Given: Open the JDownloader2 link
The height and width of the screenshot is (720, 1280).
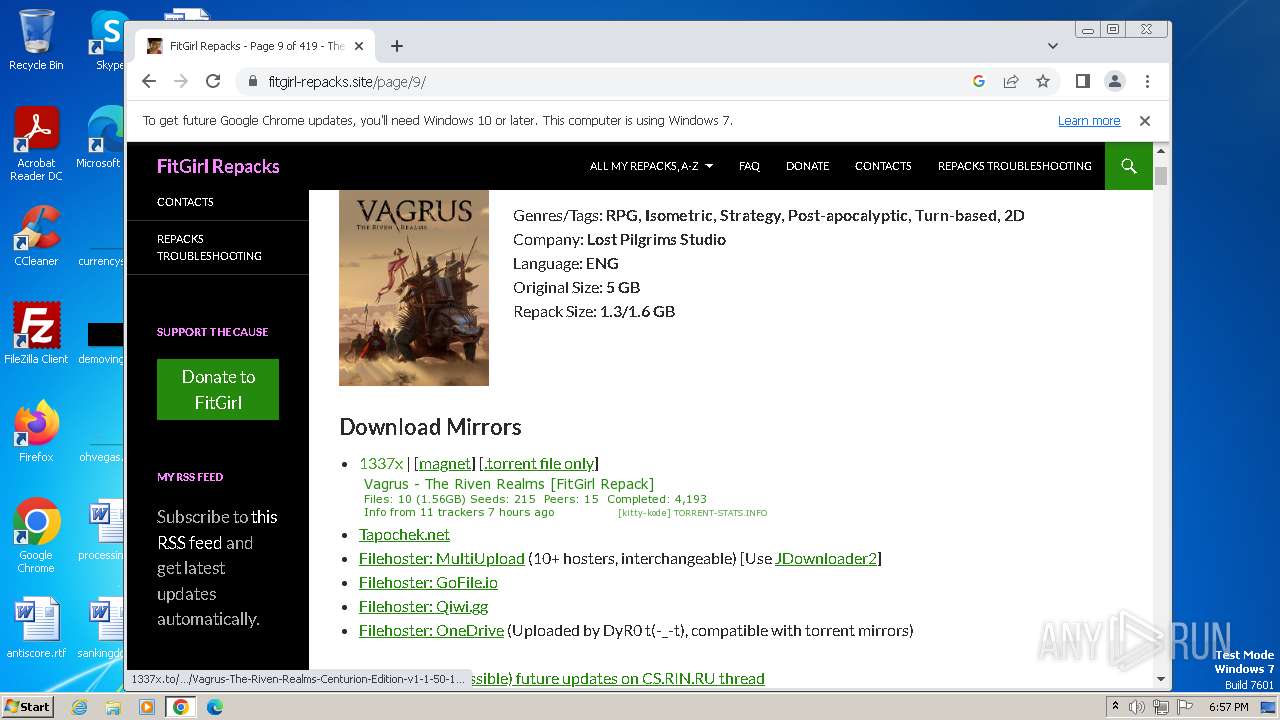Looking at the screenshot, I should [825, 559].
